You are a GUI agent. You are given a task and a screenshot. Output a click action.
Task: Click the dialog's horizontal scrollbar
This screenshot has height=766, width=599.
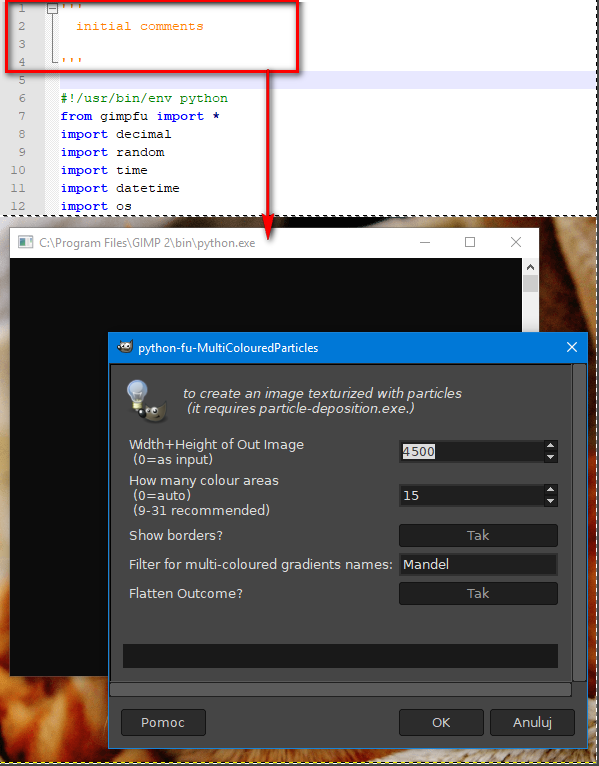point(341,689)
